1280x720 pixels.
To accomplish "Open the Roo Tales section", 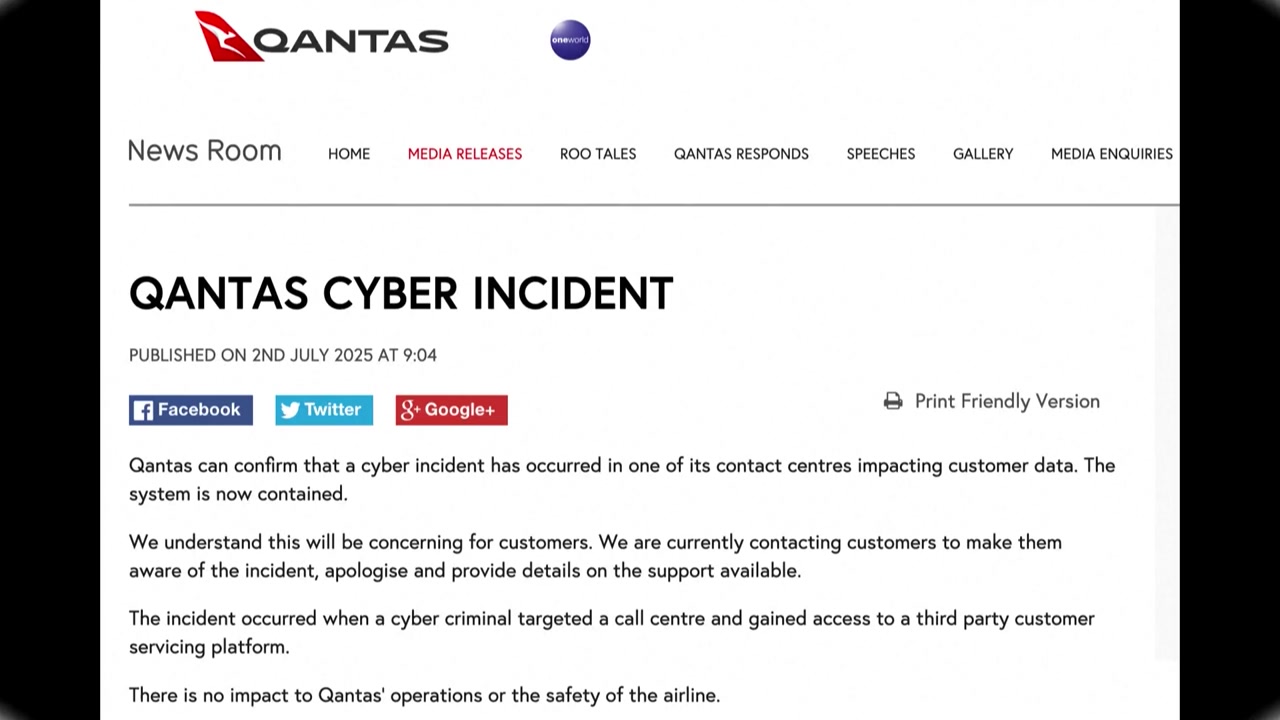I will pos(598,154).
